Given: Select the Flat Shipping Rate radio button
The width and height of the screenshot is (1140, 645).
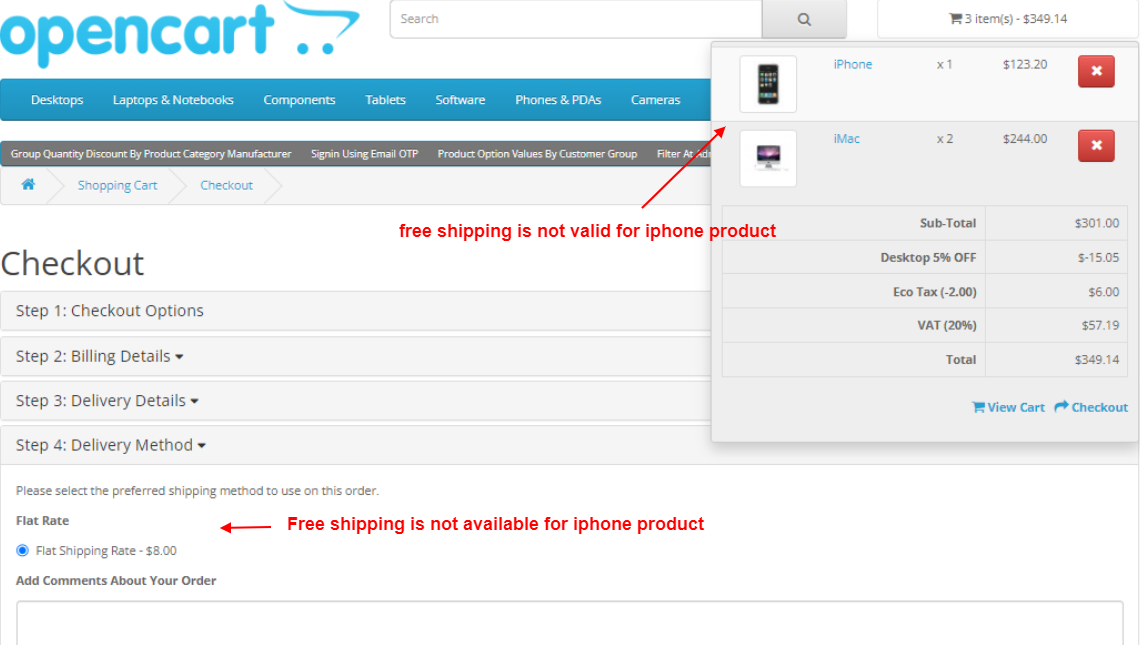Looking at the screenshot, I should [22, 550].
